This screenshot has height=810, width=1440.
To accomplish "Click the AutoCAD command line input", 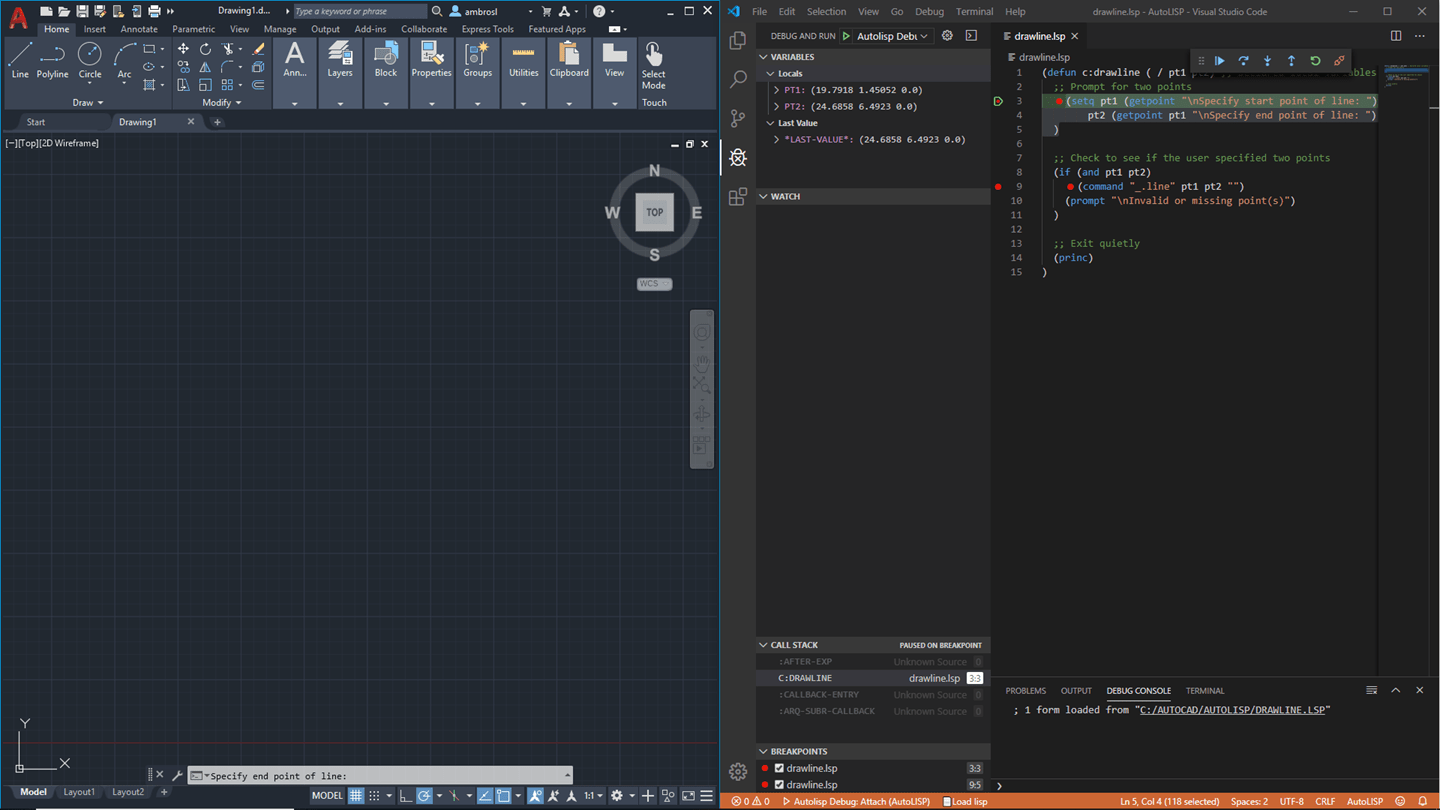I will [380, 776].
